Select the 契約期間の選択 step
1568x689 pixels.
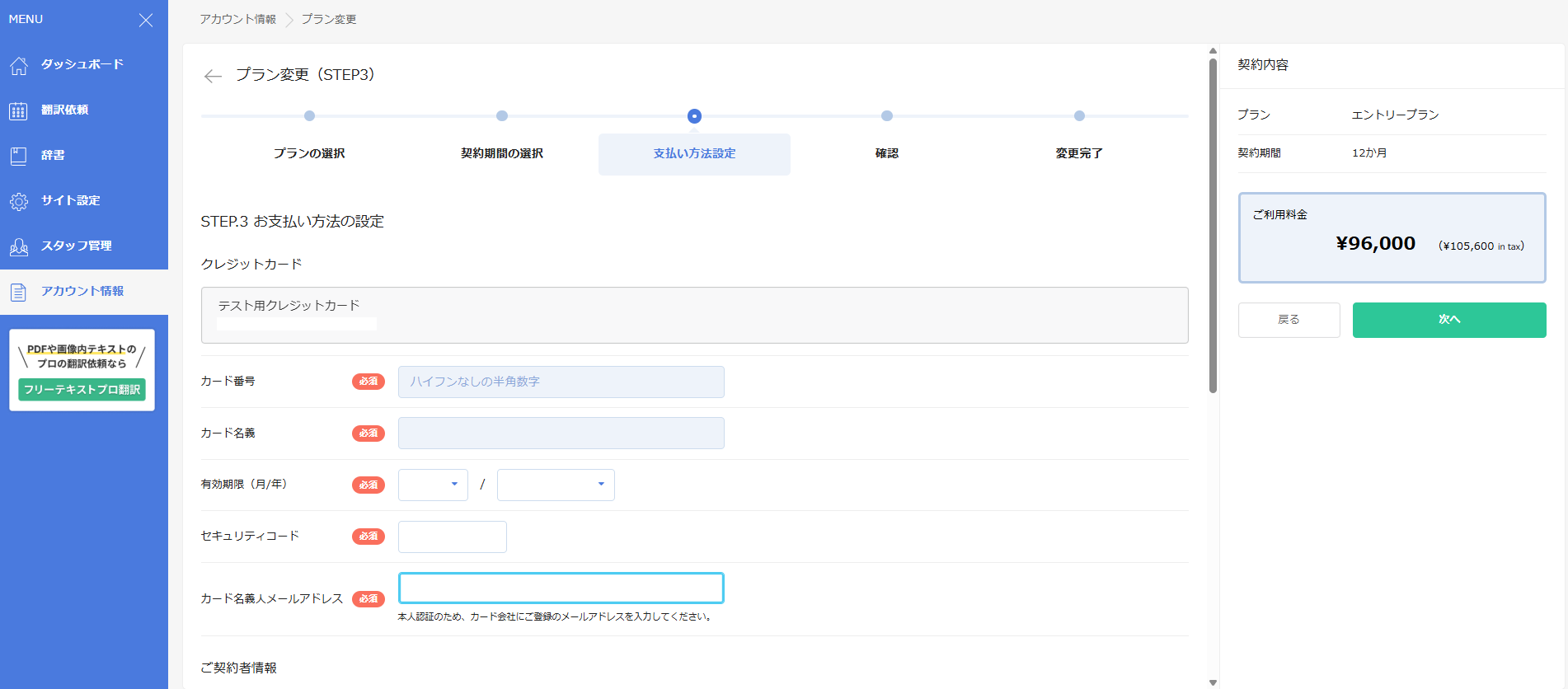pyautogui.click(x=501, y=153)
